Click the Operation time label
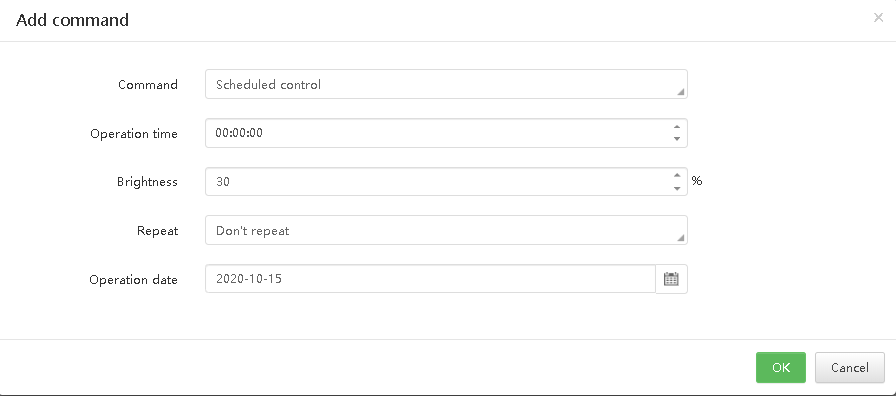 tap(134, 134)
